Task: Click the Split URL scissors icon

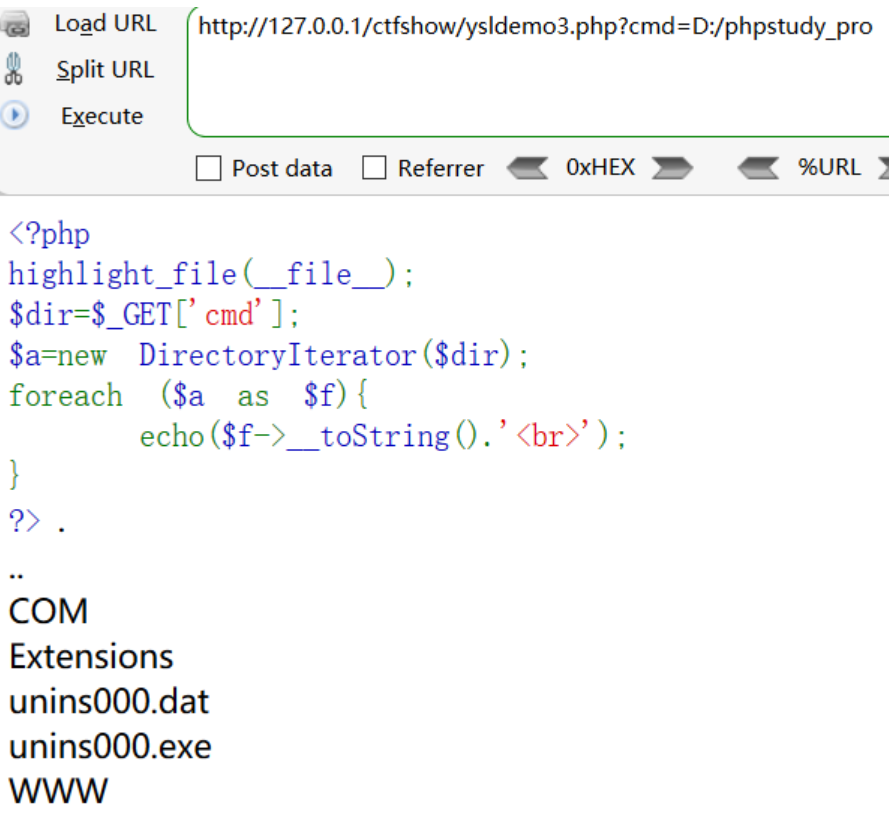Action: coord(14,69)
